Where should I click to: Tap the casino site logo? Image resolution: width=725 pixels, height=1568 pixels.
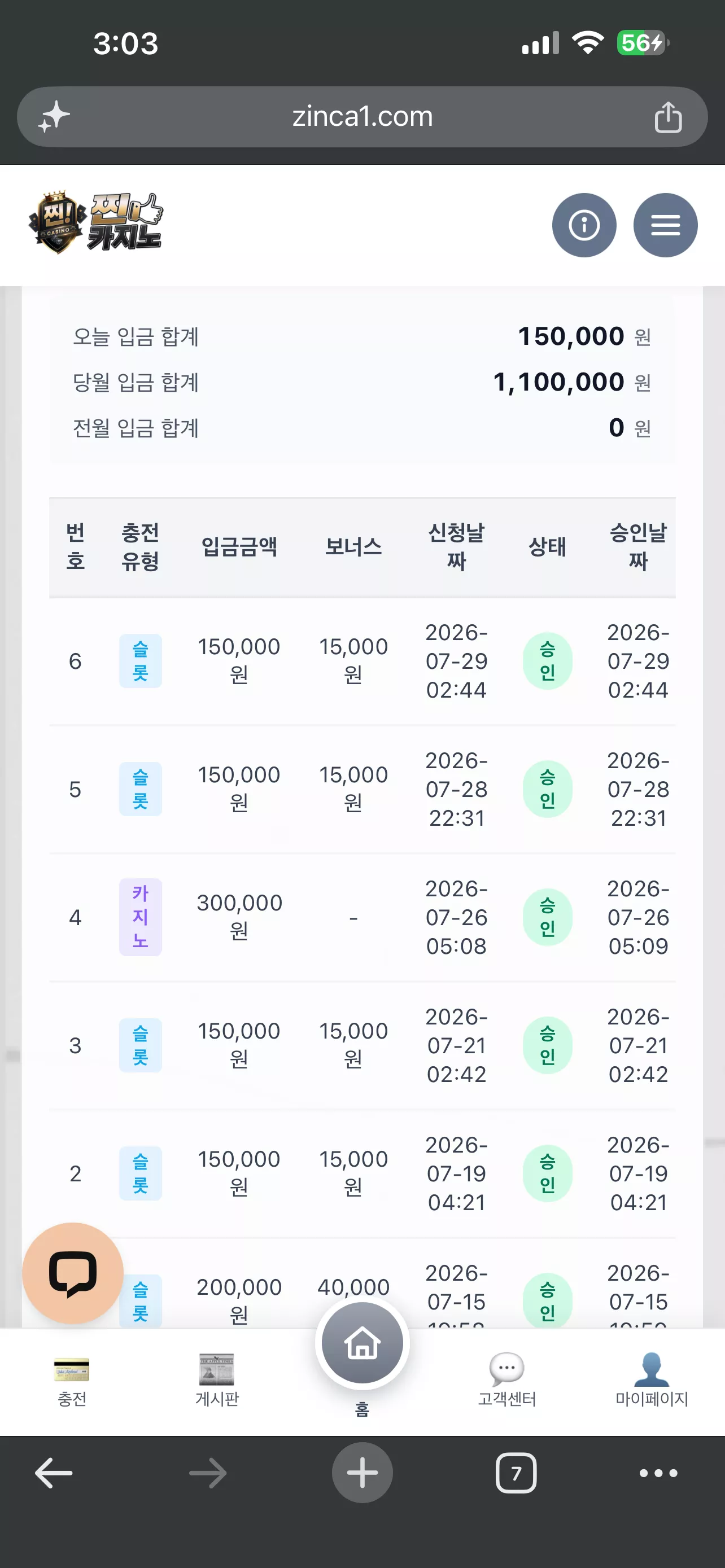[96, 223]
